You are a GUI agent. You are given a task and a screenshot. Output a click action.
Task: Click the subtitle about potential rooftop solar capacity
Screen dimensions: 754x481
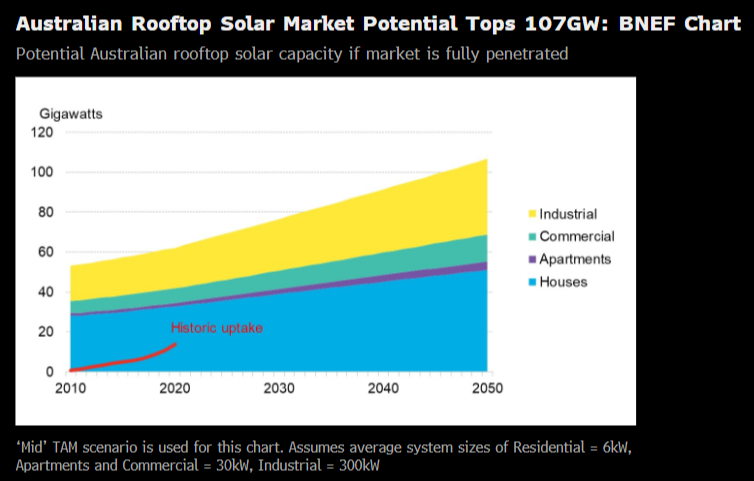(292, 53)
